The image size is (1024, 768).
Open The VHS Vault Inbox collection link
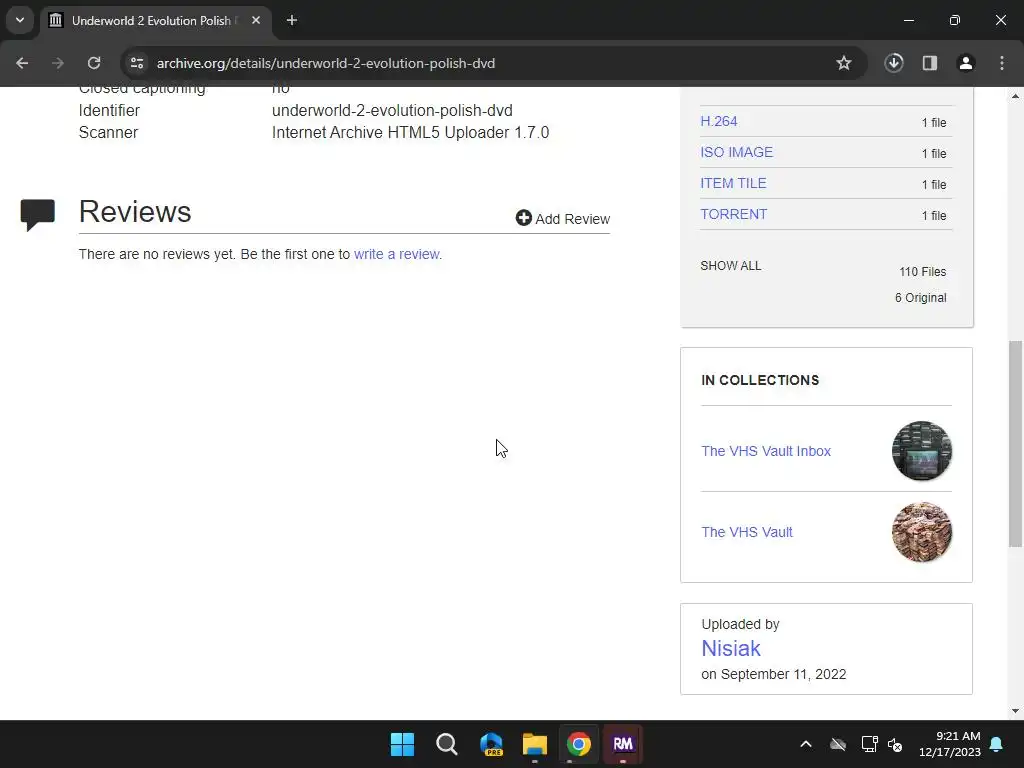tap(766, 451)
